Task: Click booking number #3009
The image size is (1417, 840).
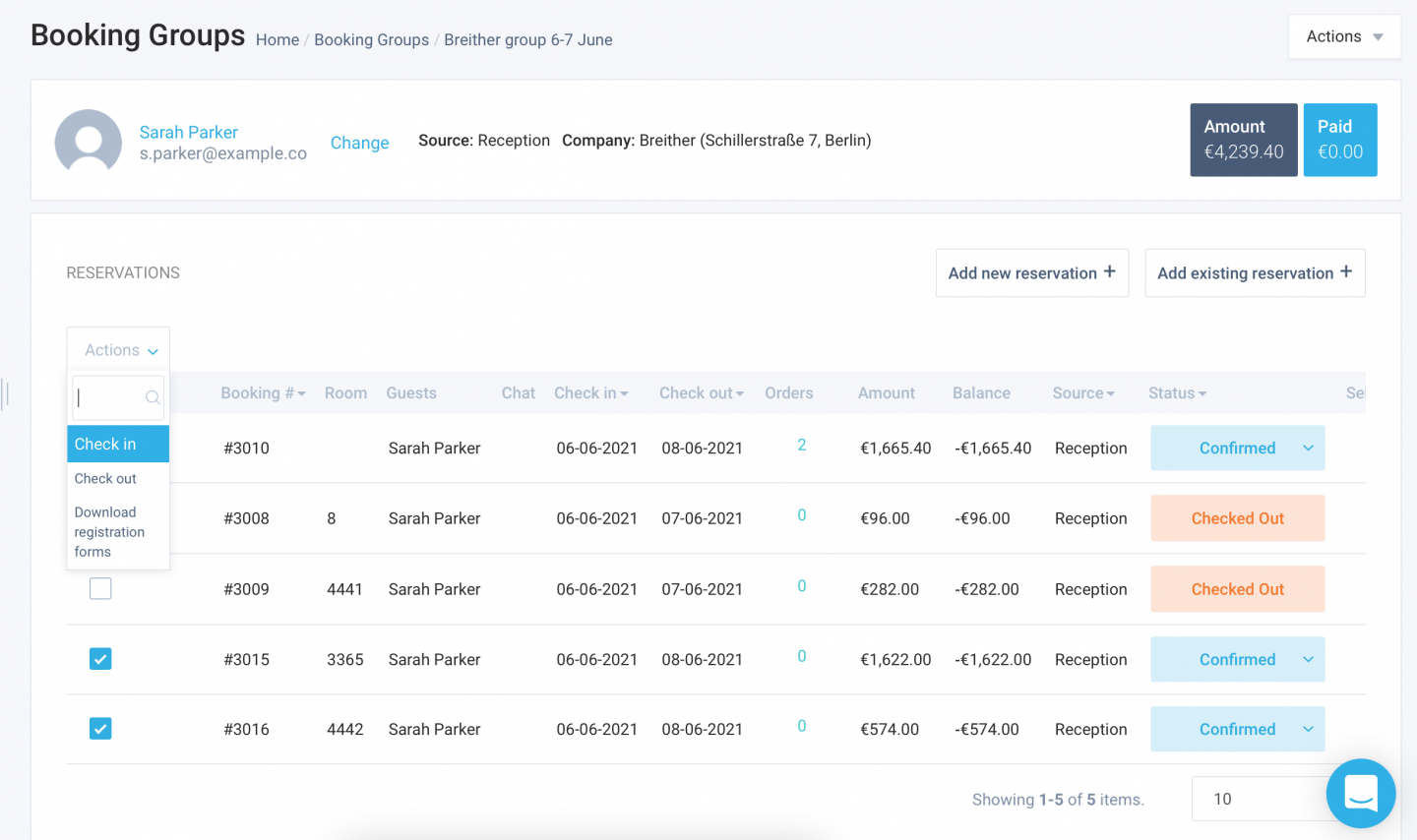Action: pos(246,589)
